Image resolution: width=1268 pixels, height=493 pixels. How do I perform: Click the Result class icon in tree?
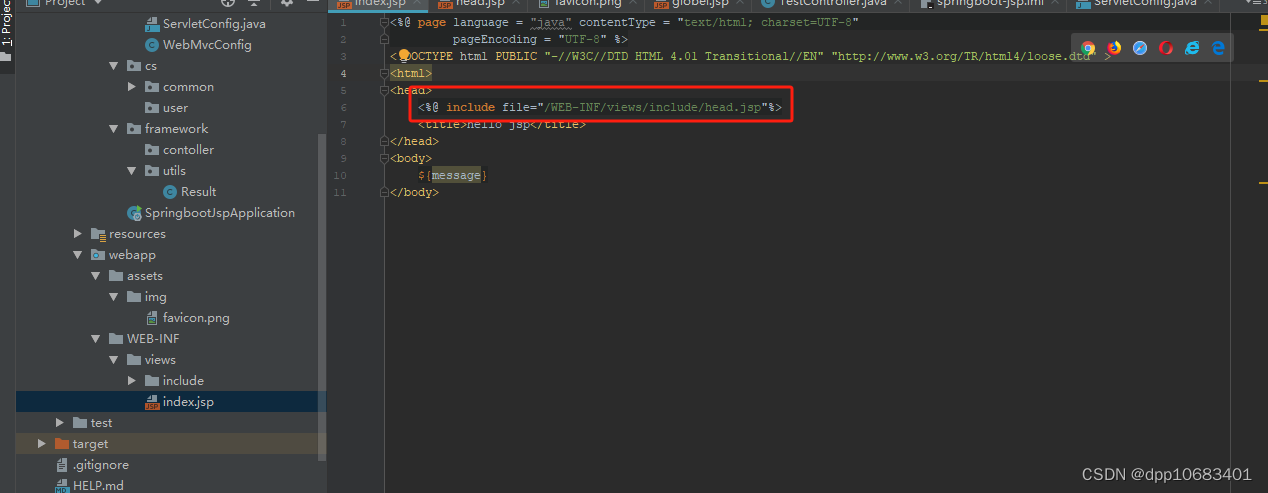pos(170,191)
